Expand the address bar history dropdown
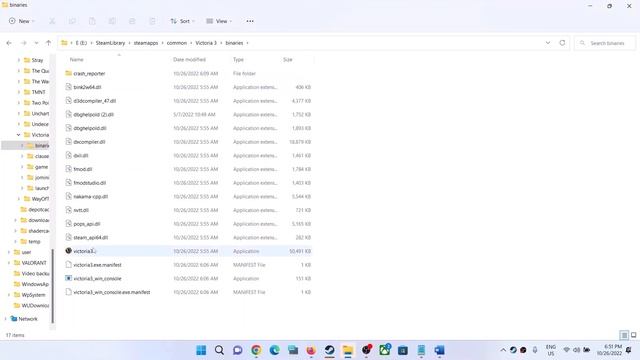 coord(548,43)
